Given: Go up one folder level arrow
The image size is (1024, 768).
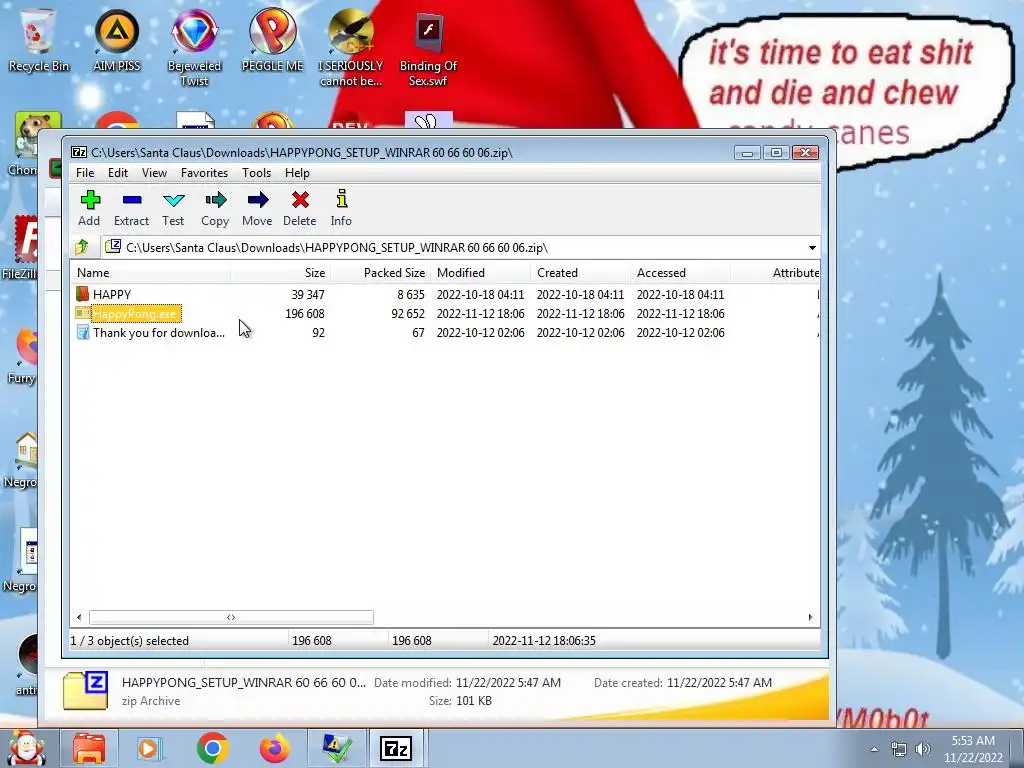Looking at the screenshot, I should 82,247.
